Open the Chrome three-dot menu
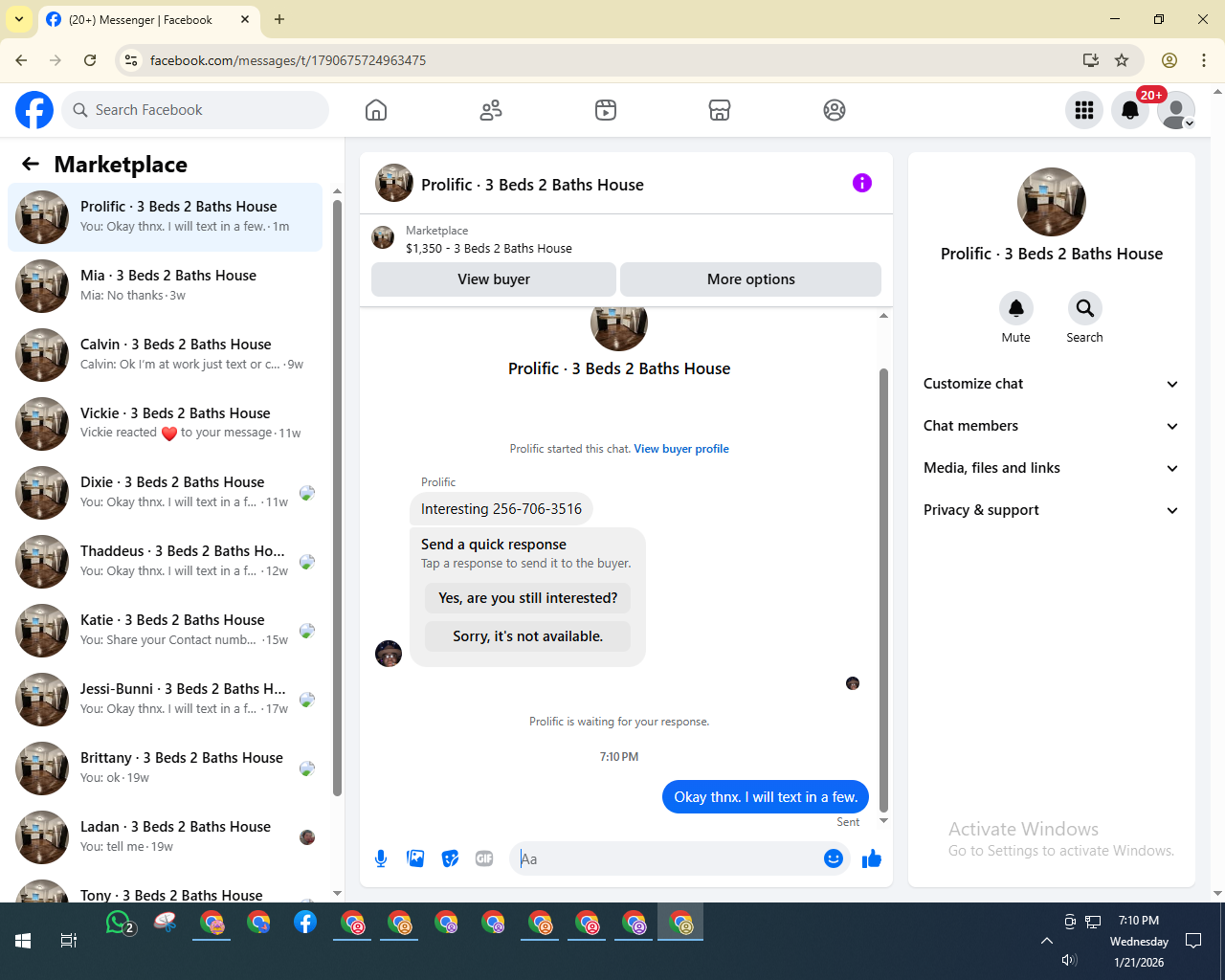 (x=1204, y=60)
